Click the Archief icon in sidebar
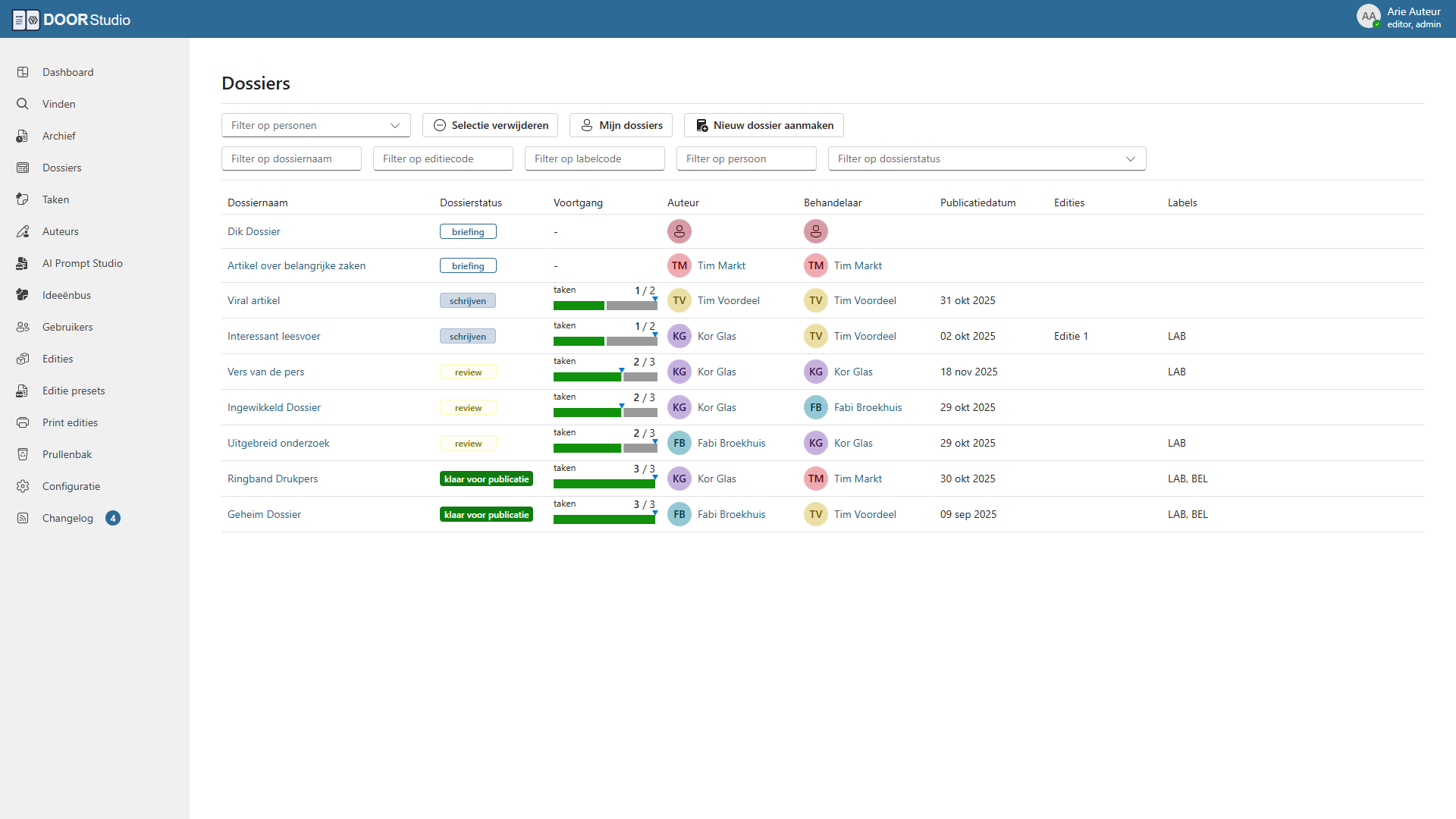The image size is (1456, 819). [x=23, y=136]
